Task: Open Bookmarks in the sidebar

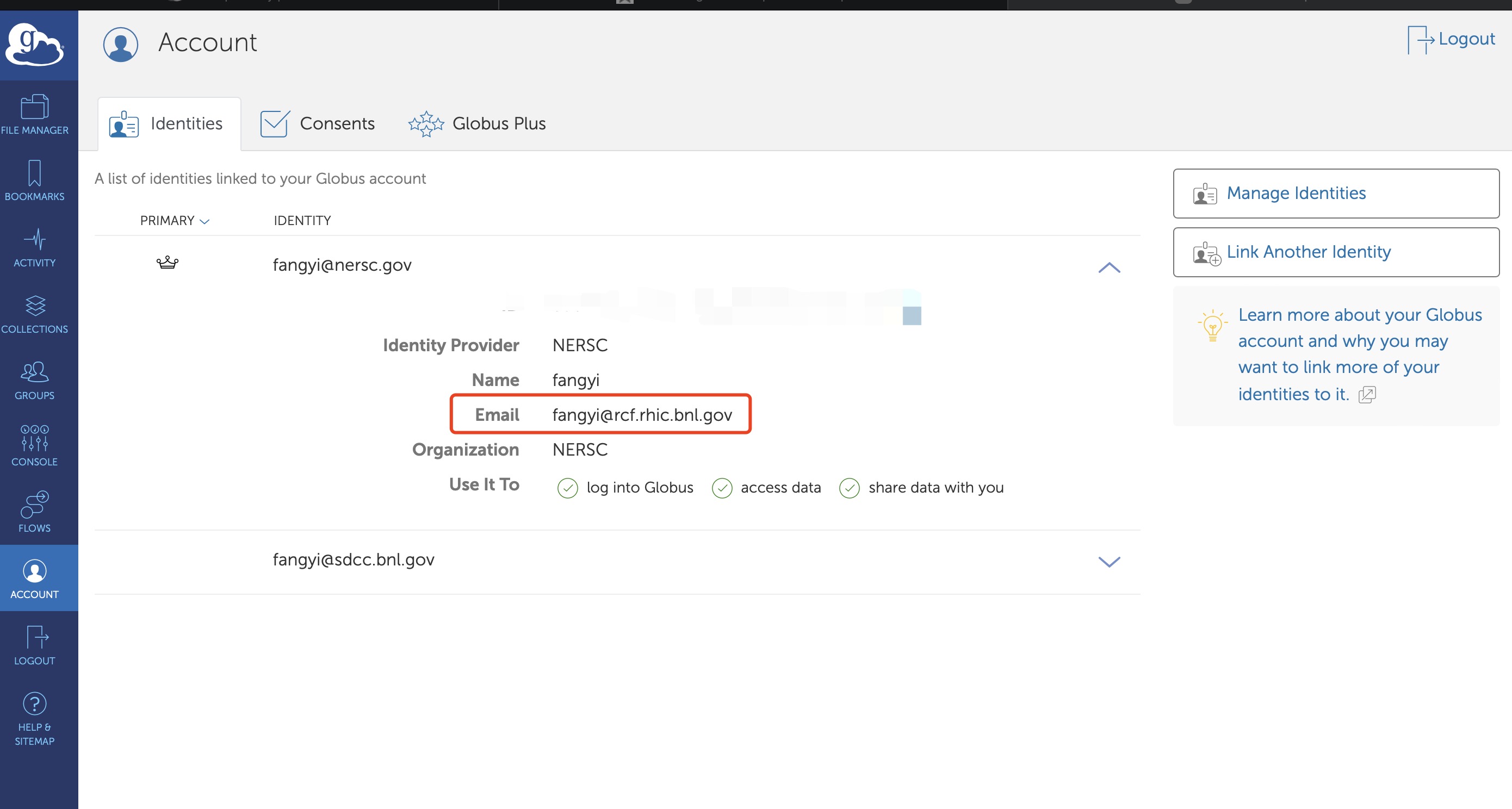Action: click(x=35, y=181)
